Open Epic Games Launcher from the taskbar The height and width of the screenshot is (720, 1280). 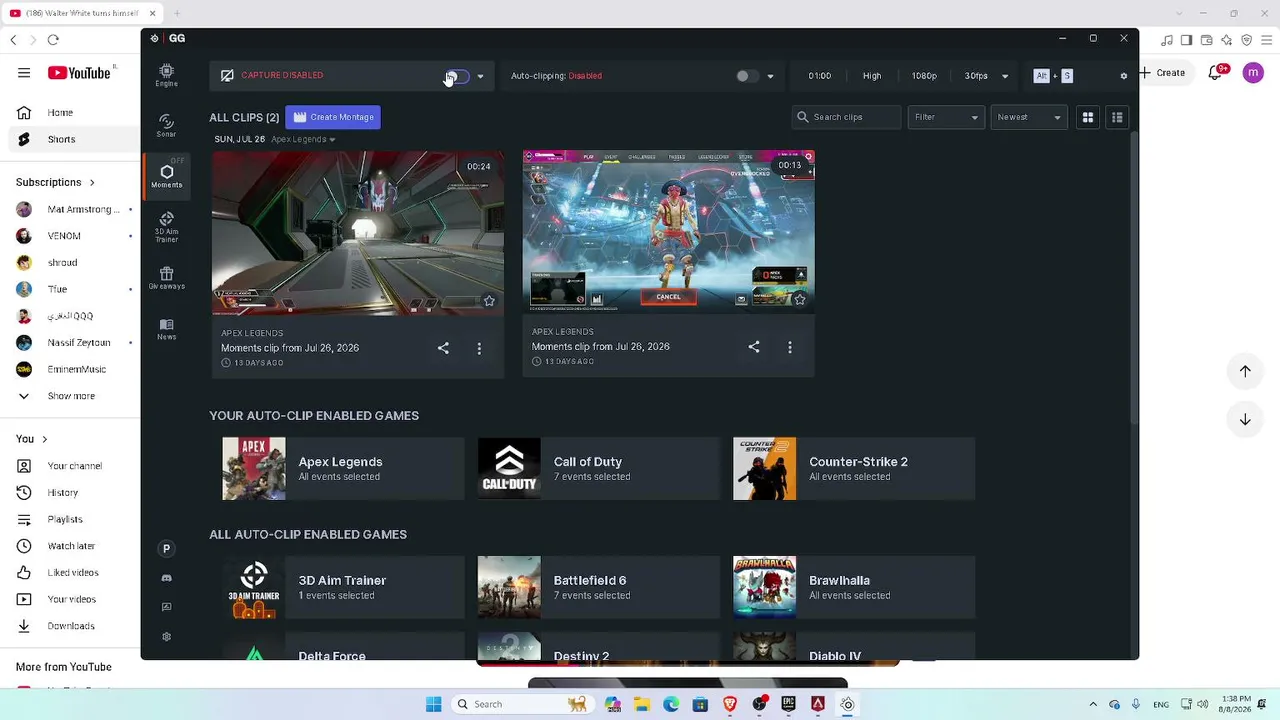click(x=788, y=704)
